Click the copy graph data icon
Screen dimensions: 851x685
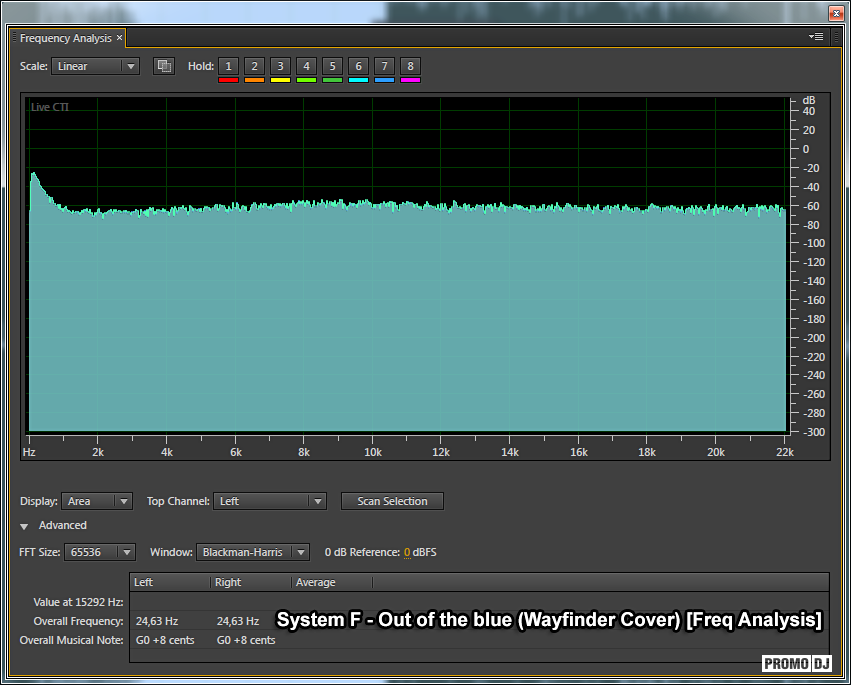click(x=164, y=66)
